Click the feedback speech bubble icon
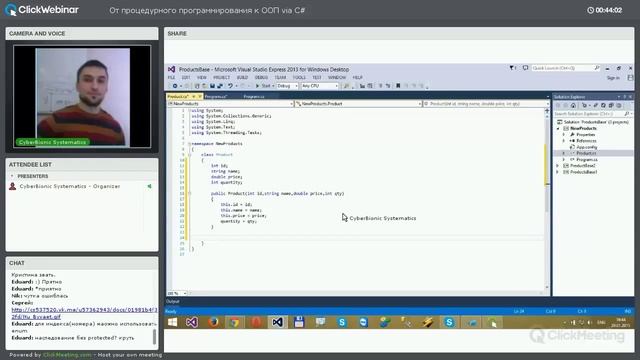Image resolution: width=640 pixels, height=360 pixels. tap(525, 68)
